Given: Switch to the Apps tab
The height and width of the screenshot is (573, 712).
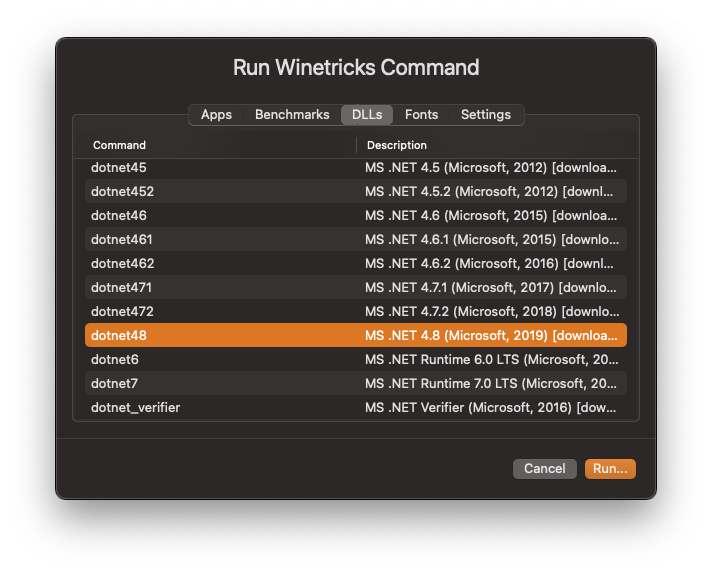Looking at the screenshot, I should click(x=216, y=115).
